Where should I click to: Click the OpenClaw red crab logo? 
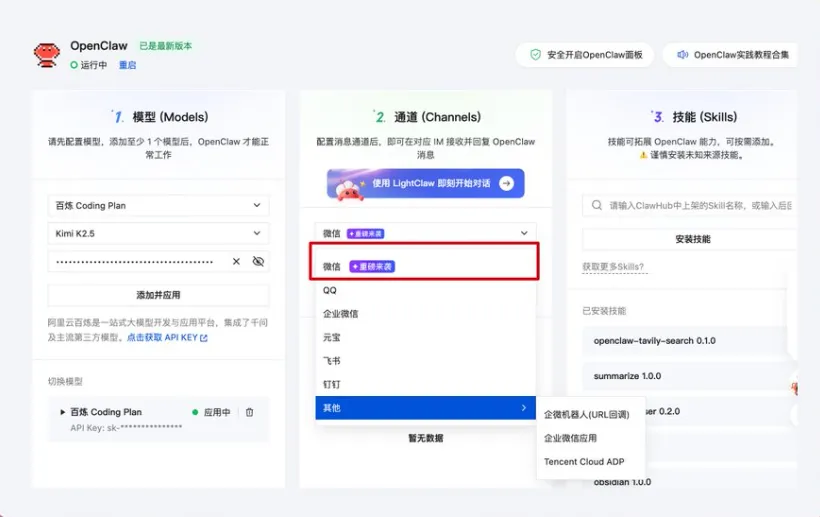point(47,55)
